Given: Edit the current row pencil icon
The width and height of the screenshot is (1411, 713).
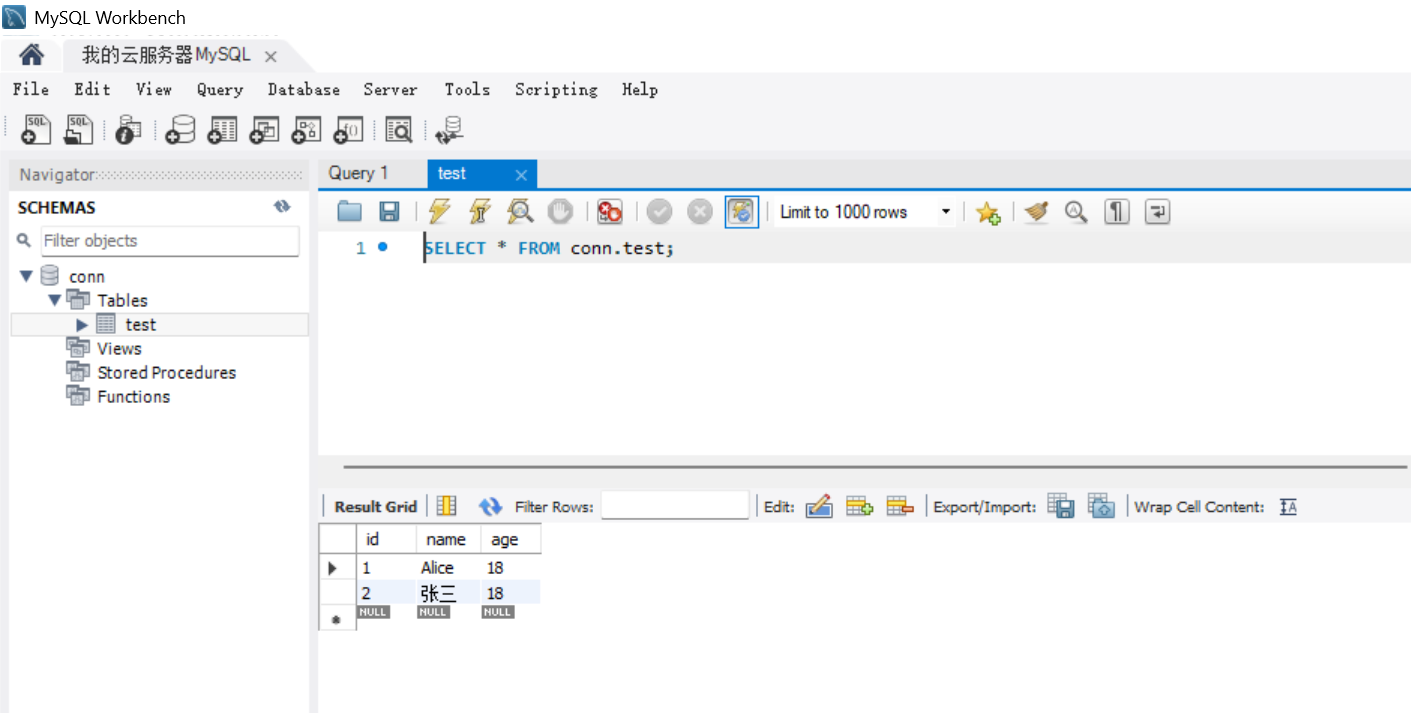Looking at the screenshot, I should [819, 506].
